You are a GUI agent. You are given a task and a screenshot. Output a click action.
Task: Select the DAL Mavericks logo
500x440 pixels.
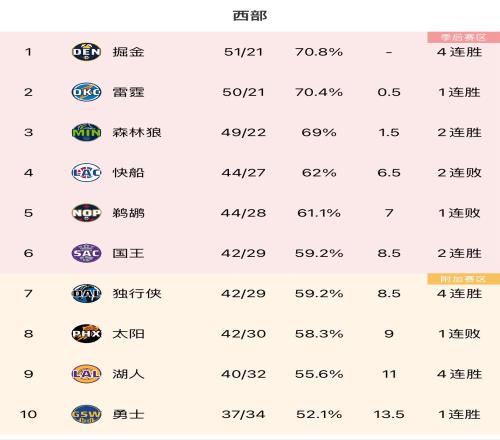[86, 293]
